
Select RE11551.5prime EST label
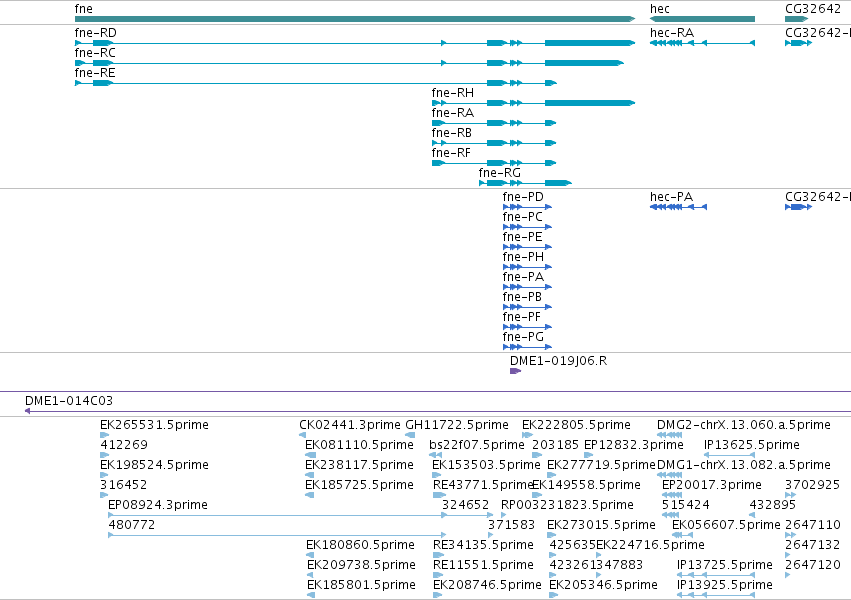(484, 565)
